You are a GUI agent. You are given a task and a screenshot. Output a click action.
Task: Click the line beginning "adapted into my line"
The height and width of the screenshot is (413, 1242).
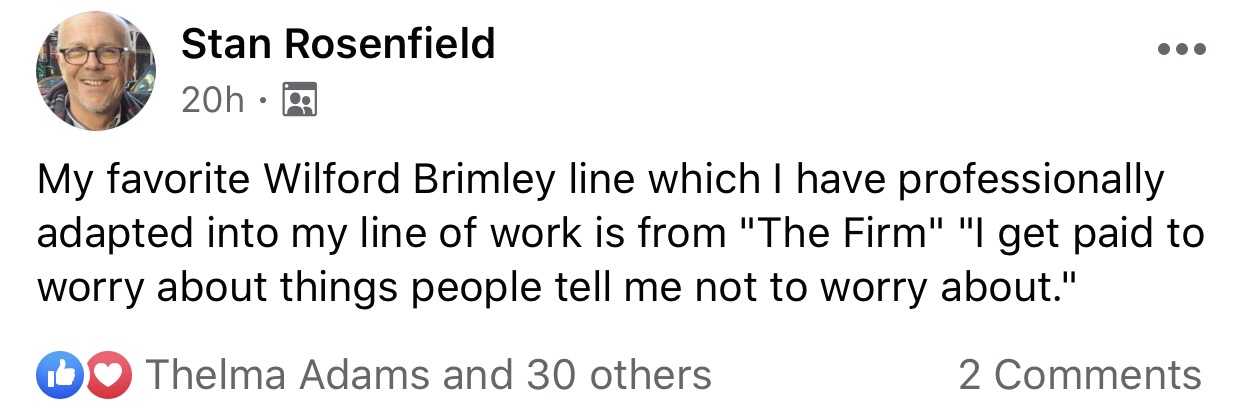click(x=620, y=236)
